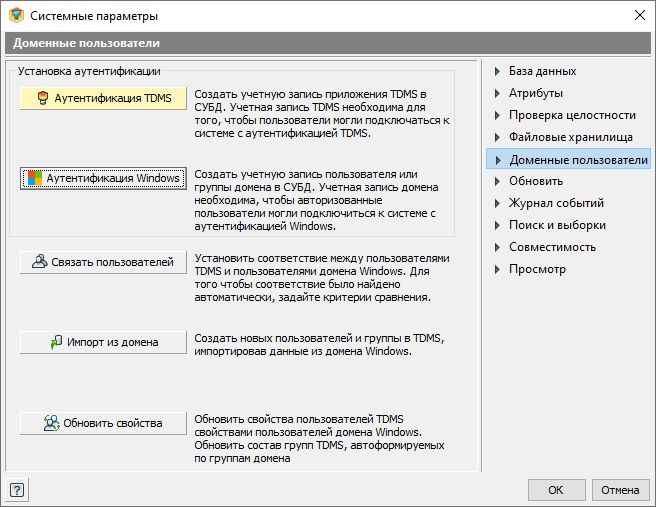Open the Файловые хранилища section
This screenshot has height=507, width=656.
(571, 137)
